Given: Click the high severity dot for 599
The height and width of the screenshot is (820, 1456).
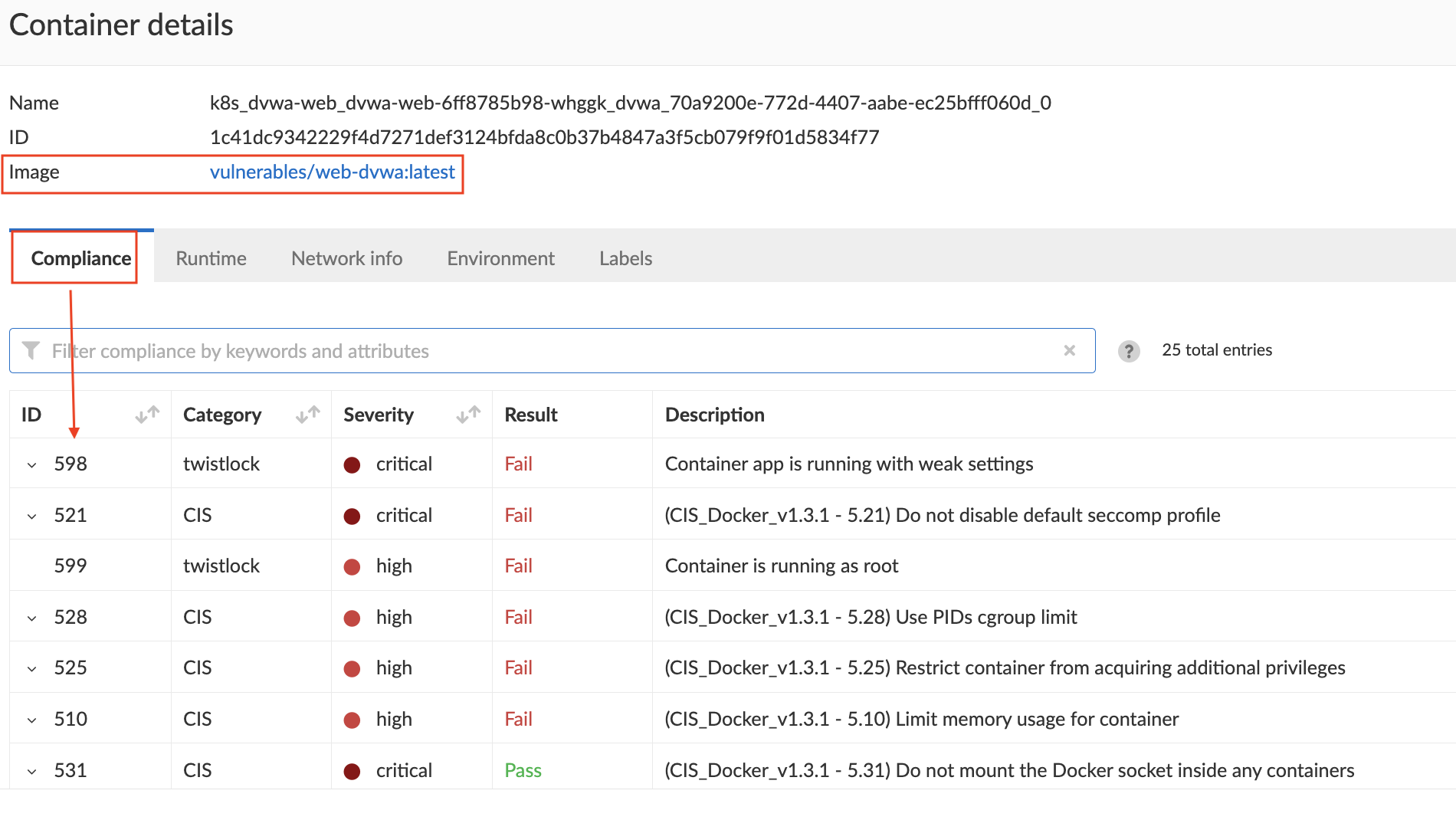Looking at the screenshot, I should tap(352, 566).
